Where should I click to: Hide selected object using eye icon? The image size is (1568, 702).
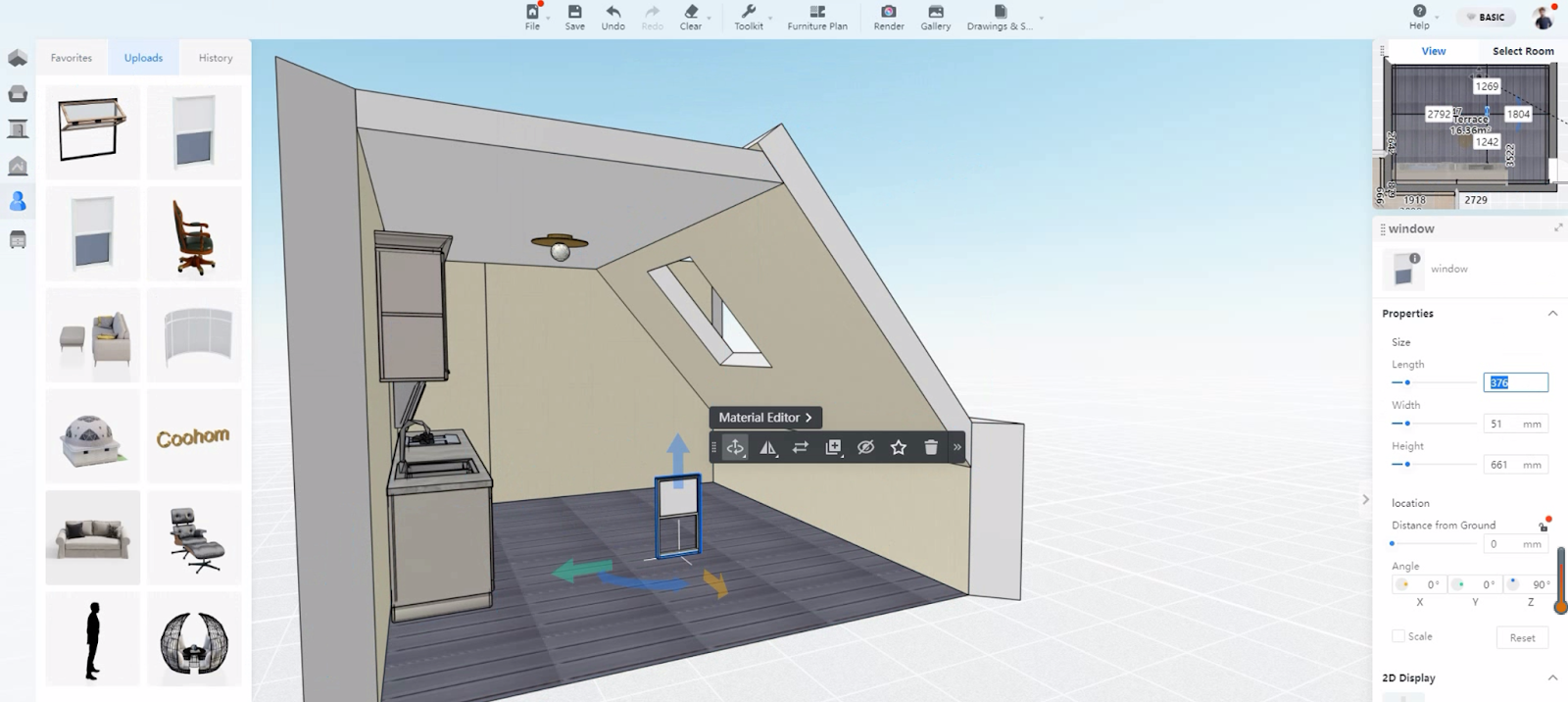(865, 447)
